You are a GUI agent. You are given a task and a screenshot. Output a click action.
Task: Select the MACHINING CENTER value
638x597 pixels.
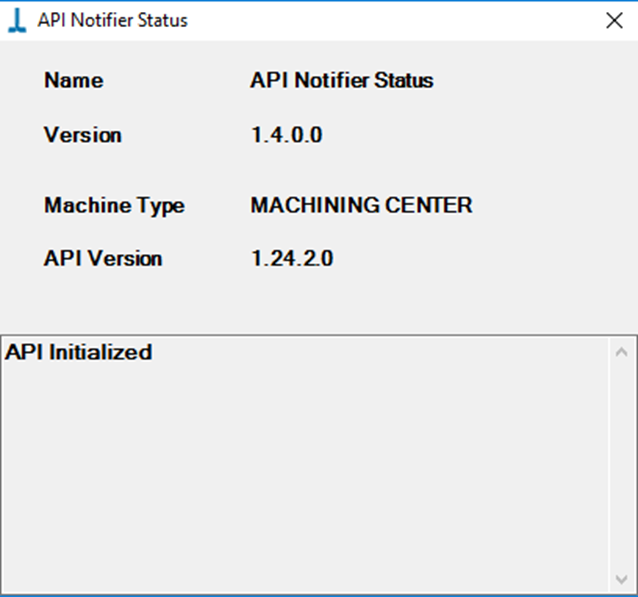(x=361, y=205)
